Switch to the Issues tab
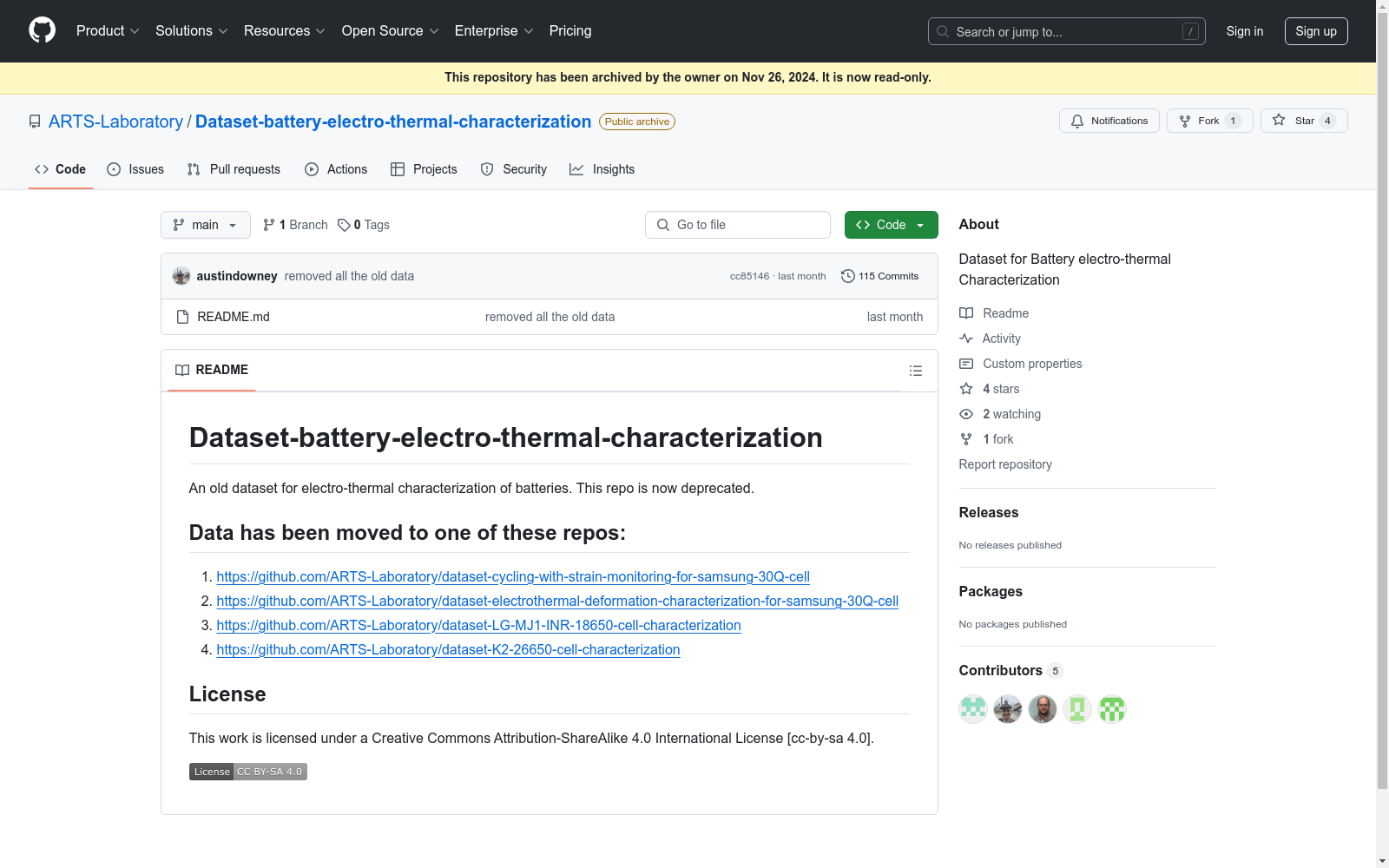Image resolution: width=1389 pixels, height=868 pixels. 135,169
